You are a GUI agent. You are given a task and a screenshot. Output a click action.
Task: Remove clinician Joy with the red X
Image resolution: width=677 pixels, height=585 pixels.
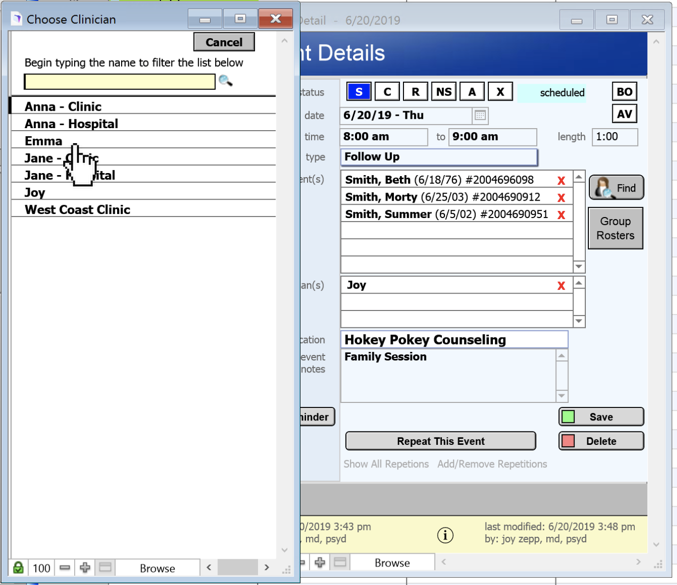pos(561,286)
